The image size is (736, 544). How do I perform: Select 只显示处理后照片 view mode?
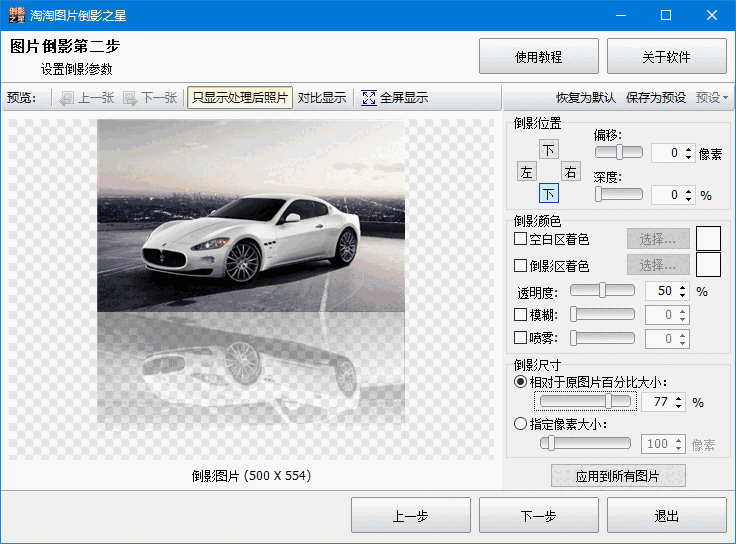tap(240, 98)
